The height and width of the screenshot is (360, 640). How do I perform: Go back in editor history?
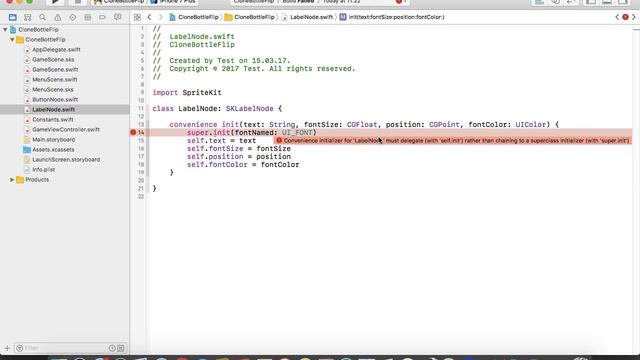pos(149,17)
